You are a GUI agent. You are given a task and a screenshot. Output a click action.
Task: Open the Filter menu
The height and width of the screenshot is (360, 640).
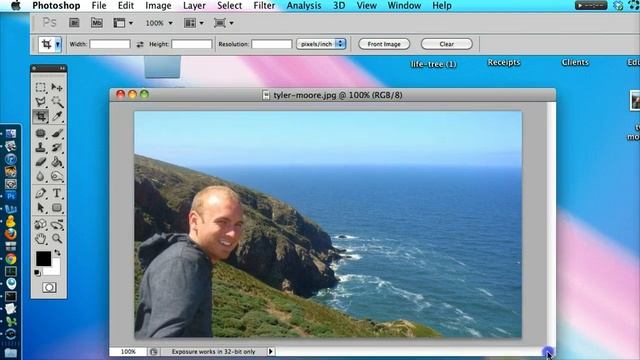click(x=264, y=6)
